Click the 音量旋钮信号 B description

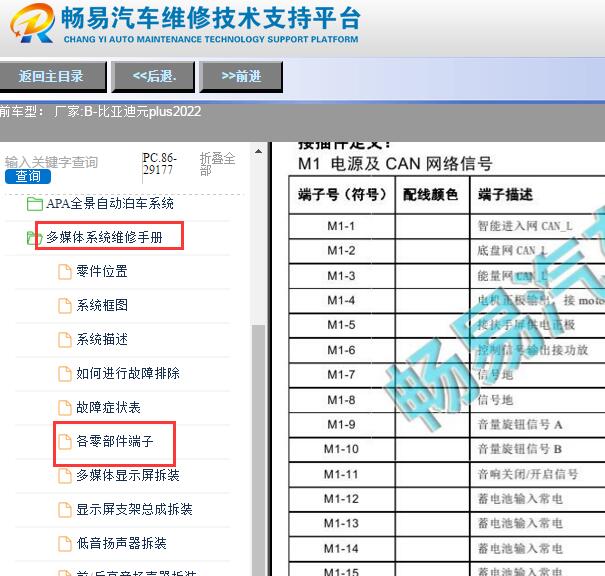tap(520, 449)
